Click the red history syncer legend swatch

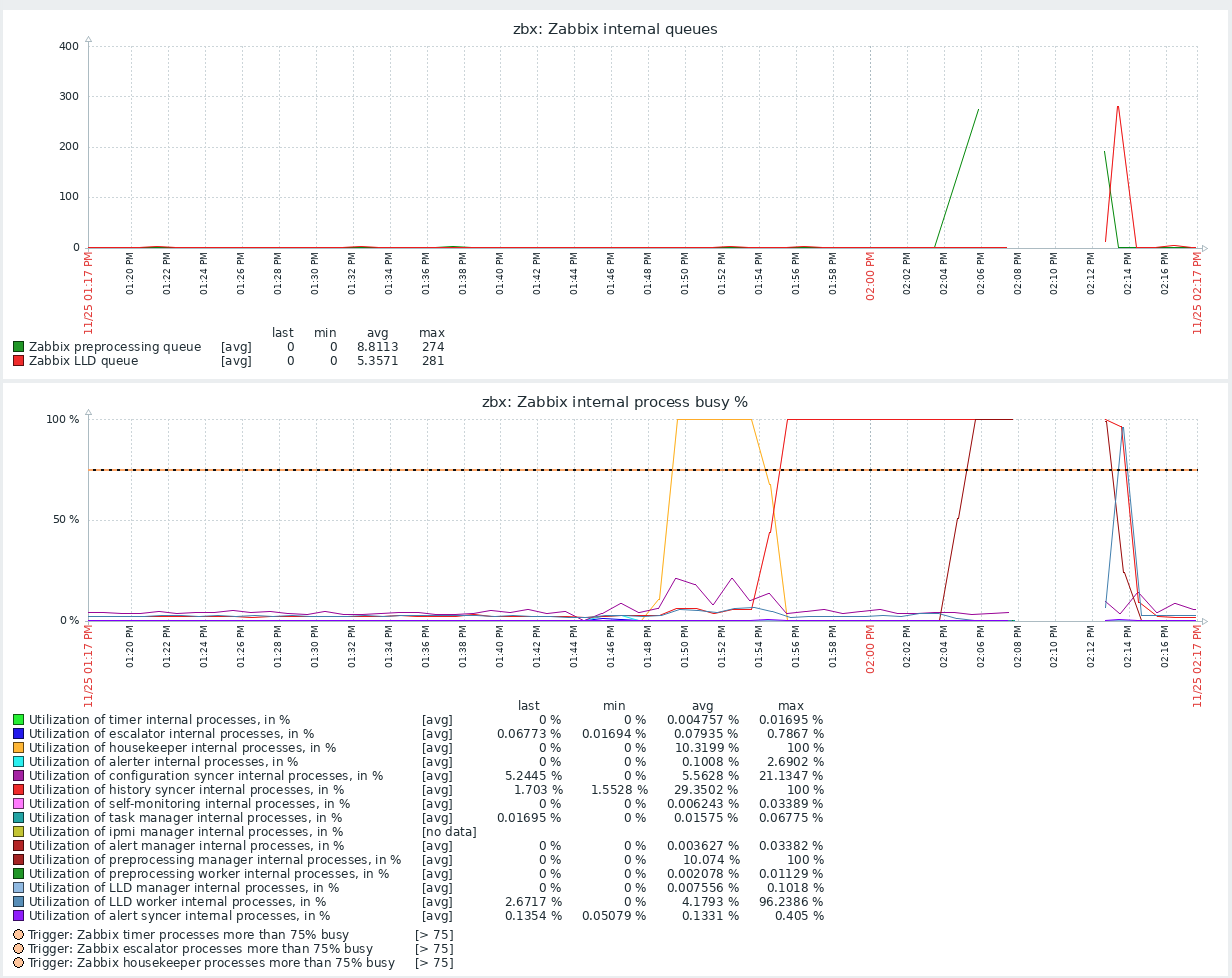(18, 790)
